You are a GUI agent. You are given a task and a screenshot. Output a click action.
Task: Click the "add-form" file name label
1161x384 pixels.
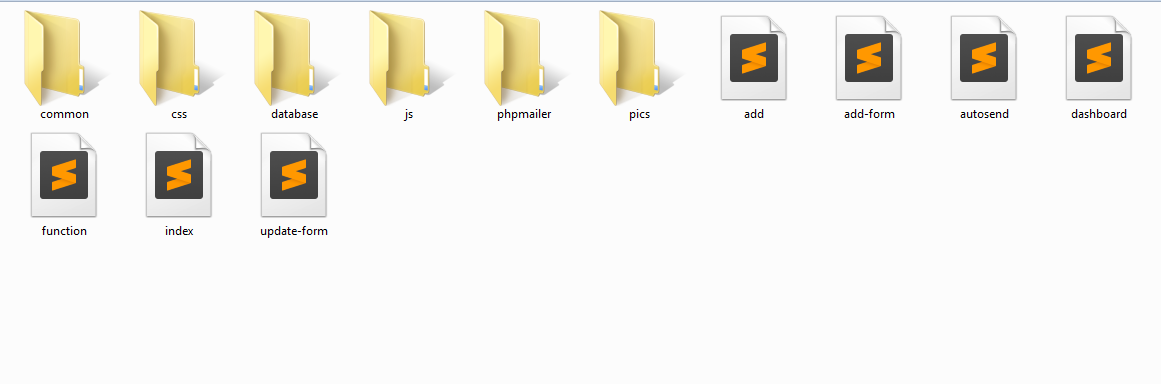coord(869,114)
